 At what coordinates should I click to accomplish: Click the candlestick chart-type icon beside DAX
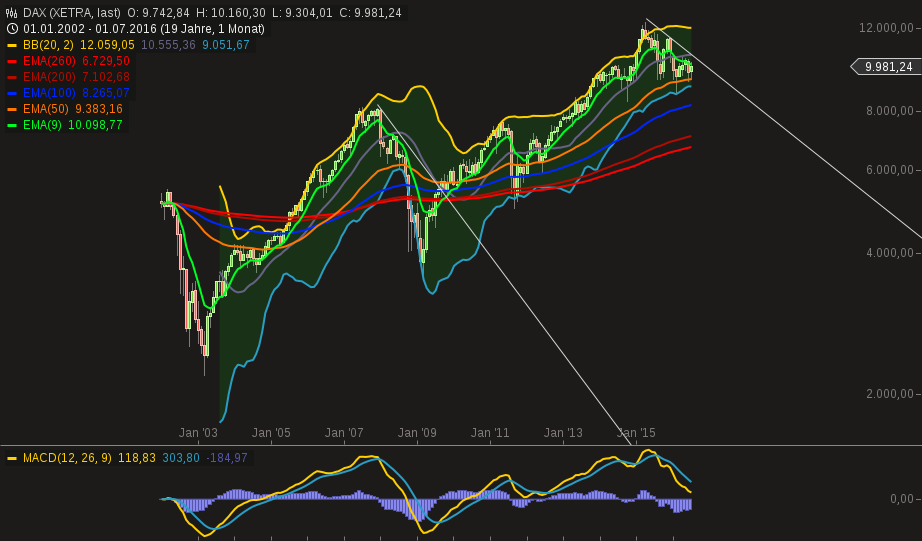click(12, 12)
